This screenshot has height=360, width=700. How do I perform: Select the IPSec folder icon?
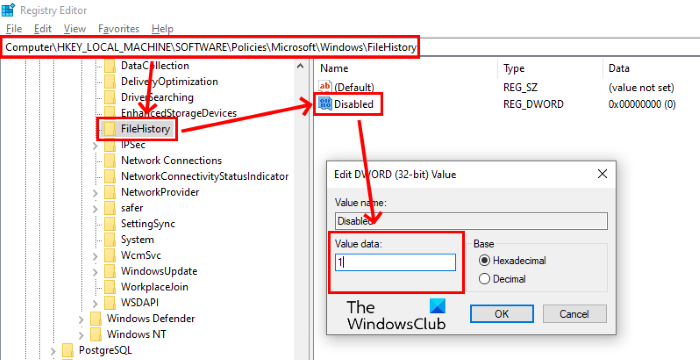(x=110, y=145)
